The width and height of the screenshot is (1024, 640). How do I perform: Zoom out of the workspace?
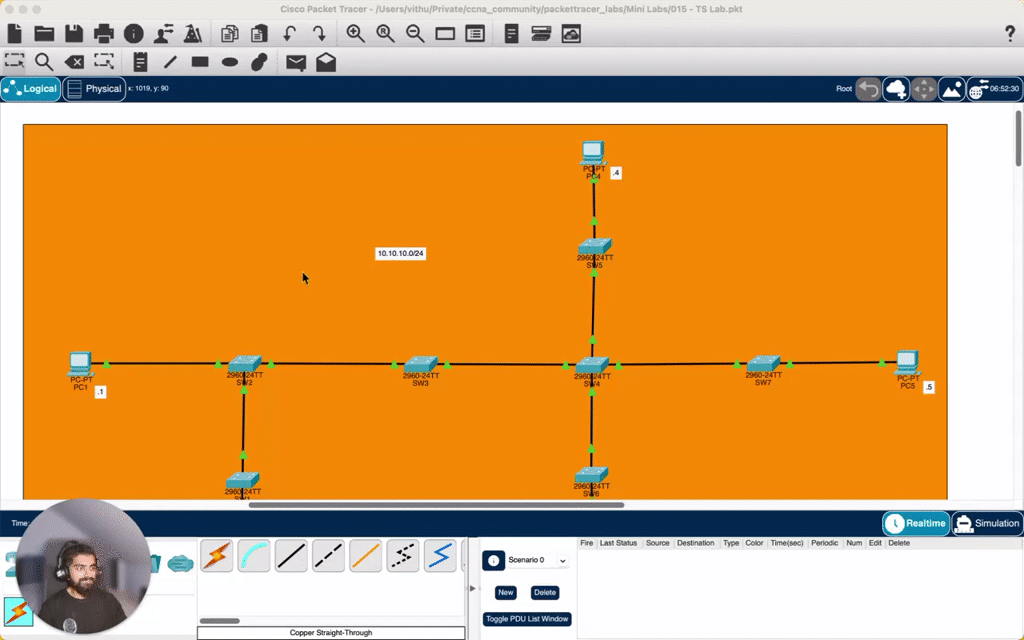pyautogui.click(x=415, y=33)
